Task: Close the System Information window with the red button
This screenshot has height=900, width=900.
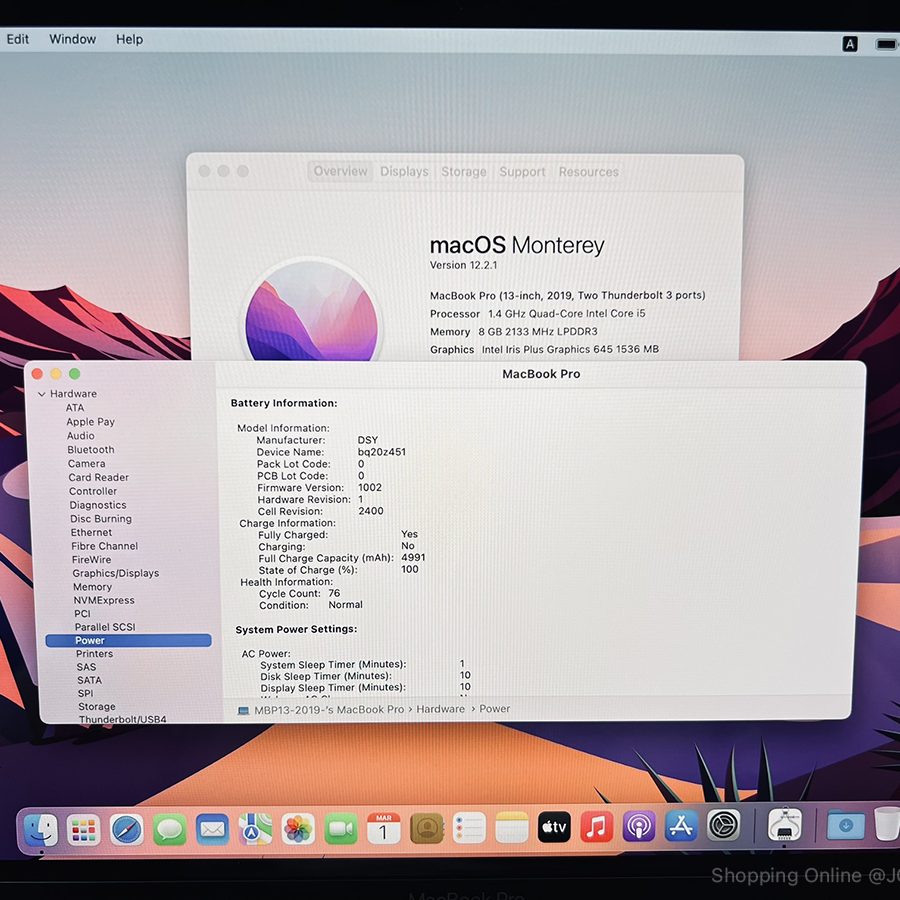Action: tap(37, 374)
